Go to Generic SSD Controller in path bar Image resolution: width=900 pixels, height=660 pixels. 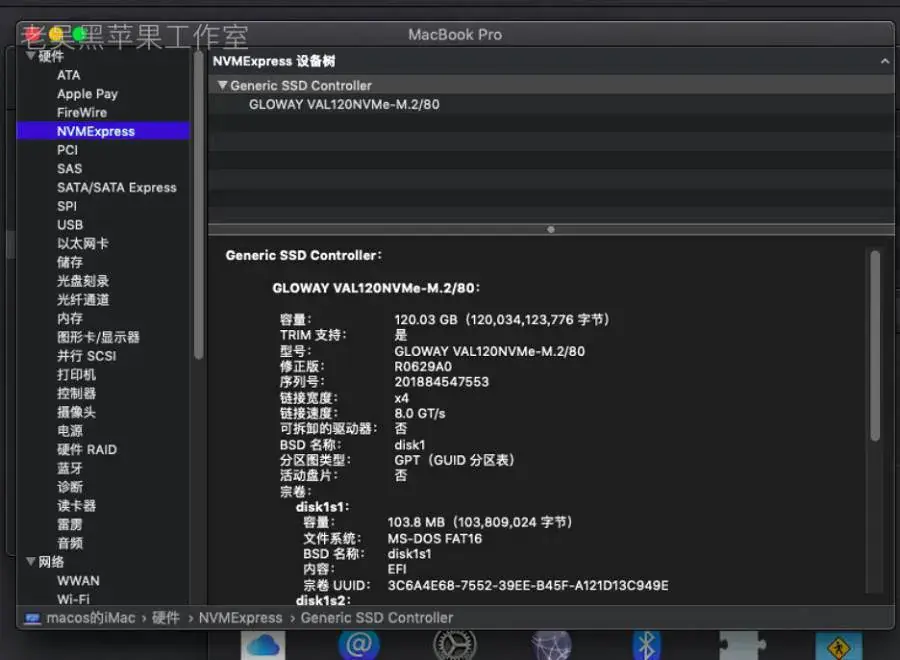(x=377, y=618)
